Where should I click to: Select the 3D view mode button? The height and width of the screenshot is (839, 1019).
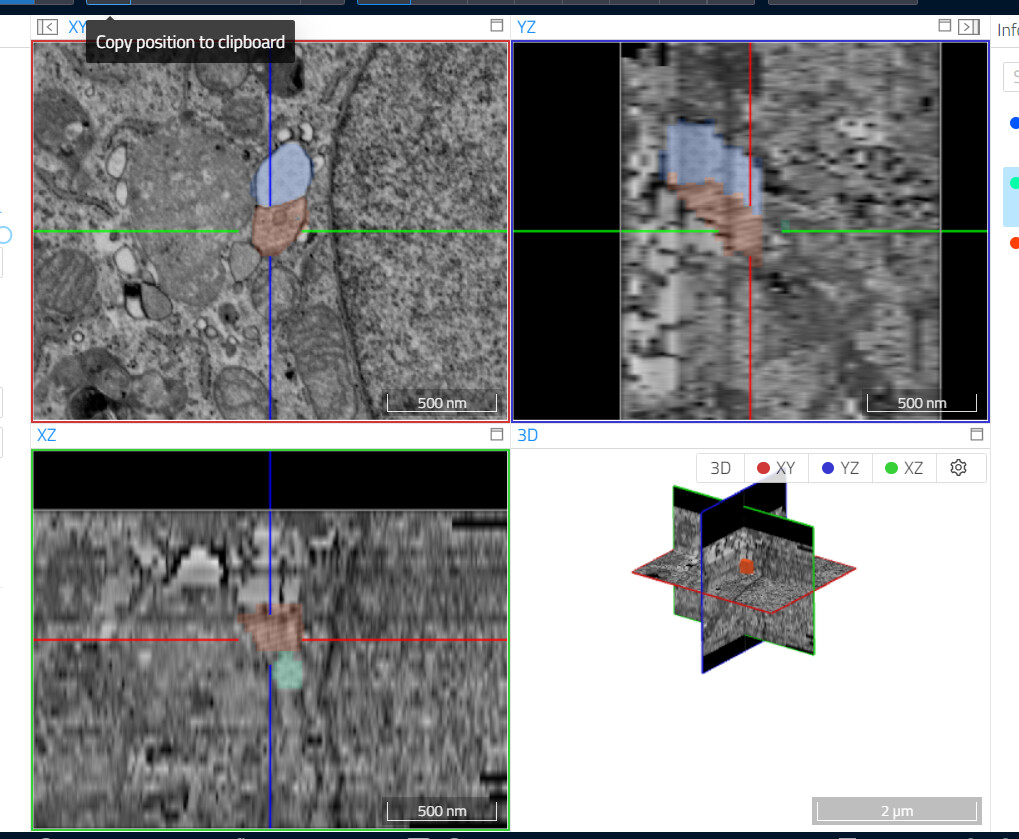coord(718,467)
